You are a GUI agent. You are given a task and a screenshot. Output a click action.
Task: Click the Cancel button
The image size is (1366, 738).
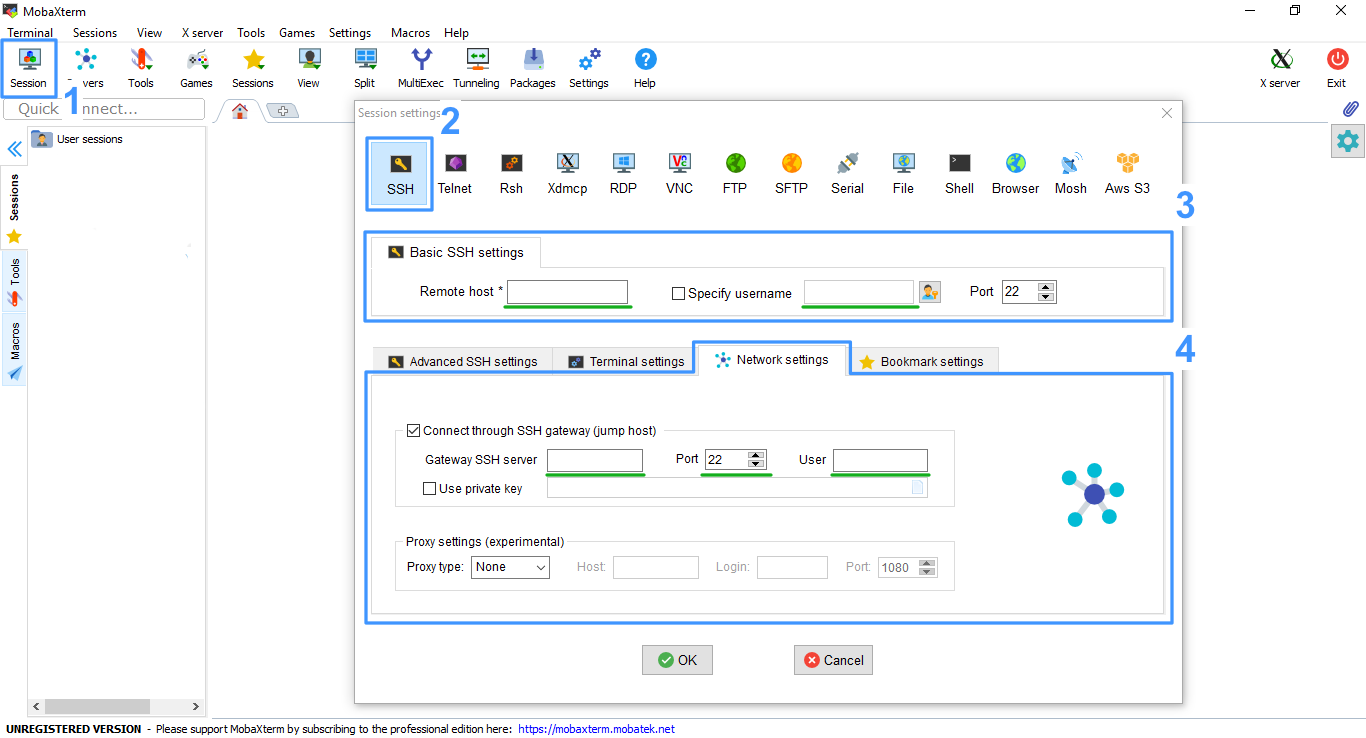click(833, 660)
